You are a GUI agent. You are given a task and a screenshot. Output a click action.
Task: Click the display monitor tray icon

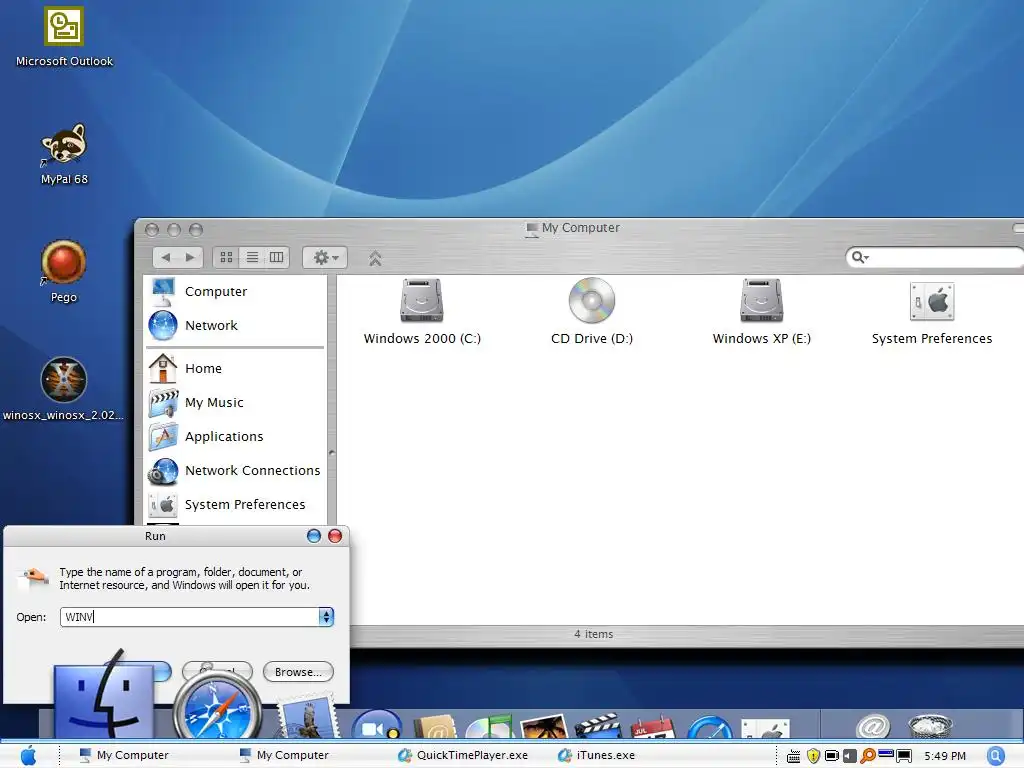point(904,756)
